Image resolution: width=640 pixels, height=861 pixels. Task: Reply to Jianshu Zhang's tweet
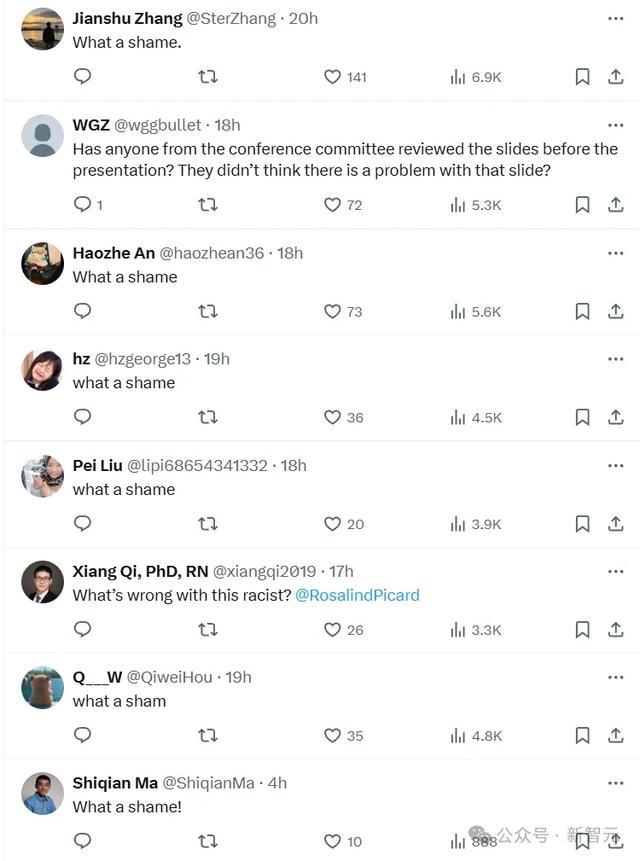[x=82, y=76]
